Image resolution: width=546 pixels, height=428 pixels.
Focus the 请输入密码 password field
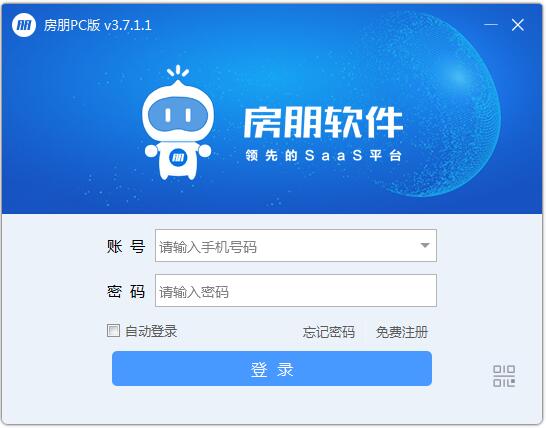point(296,290)
